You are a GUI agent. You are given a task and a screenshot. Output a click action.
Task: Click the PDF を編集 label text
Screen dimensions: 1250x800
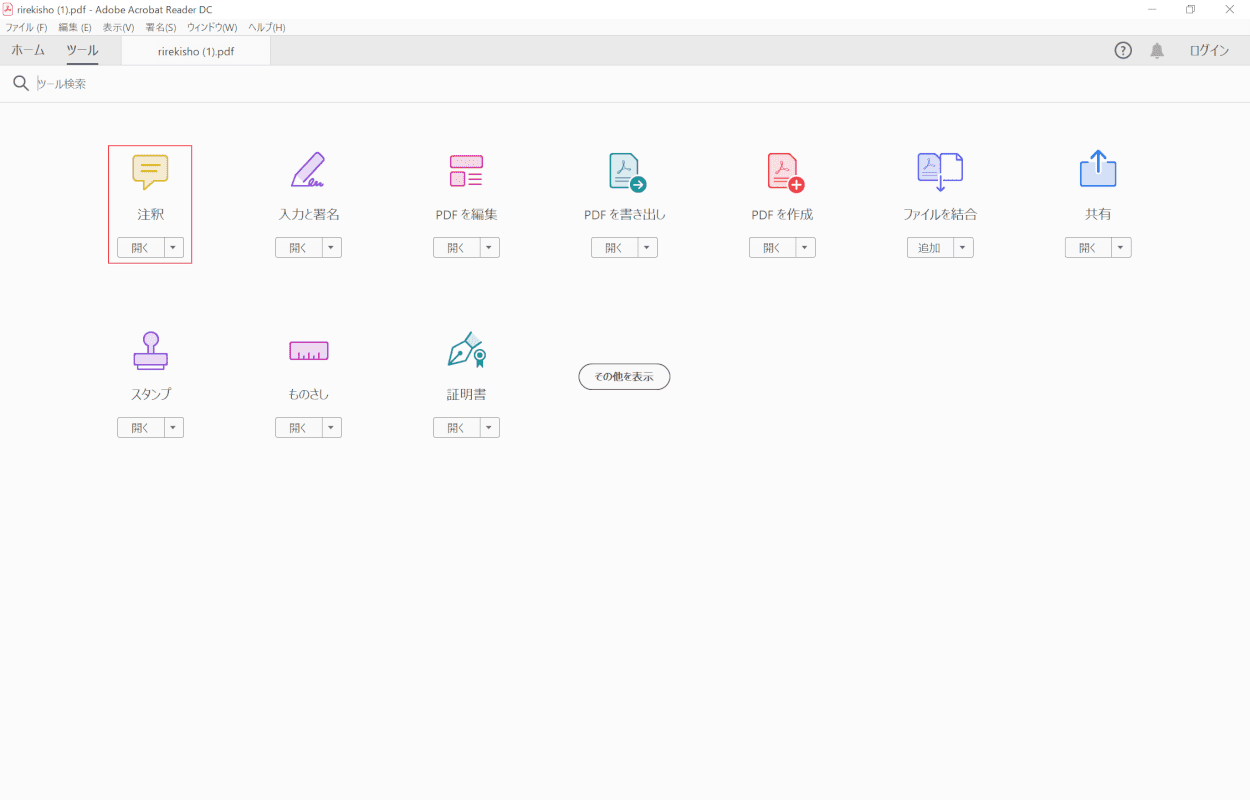(x=466, y=214)
